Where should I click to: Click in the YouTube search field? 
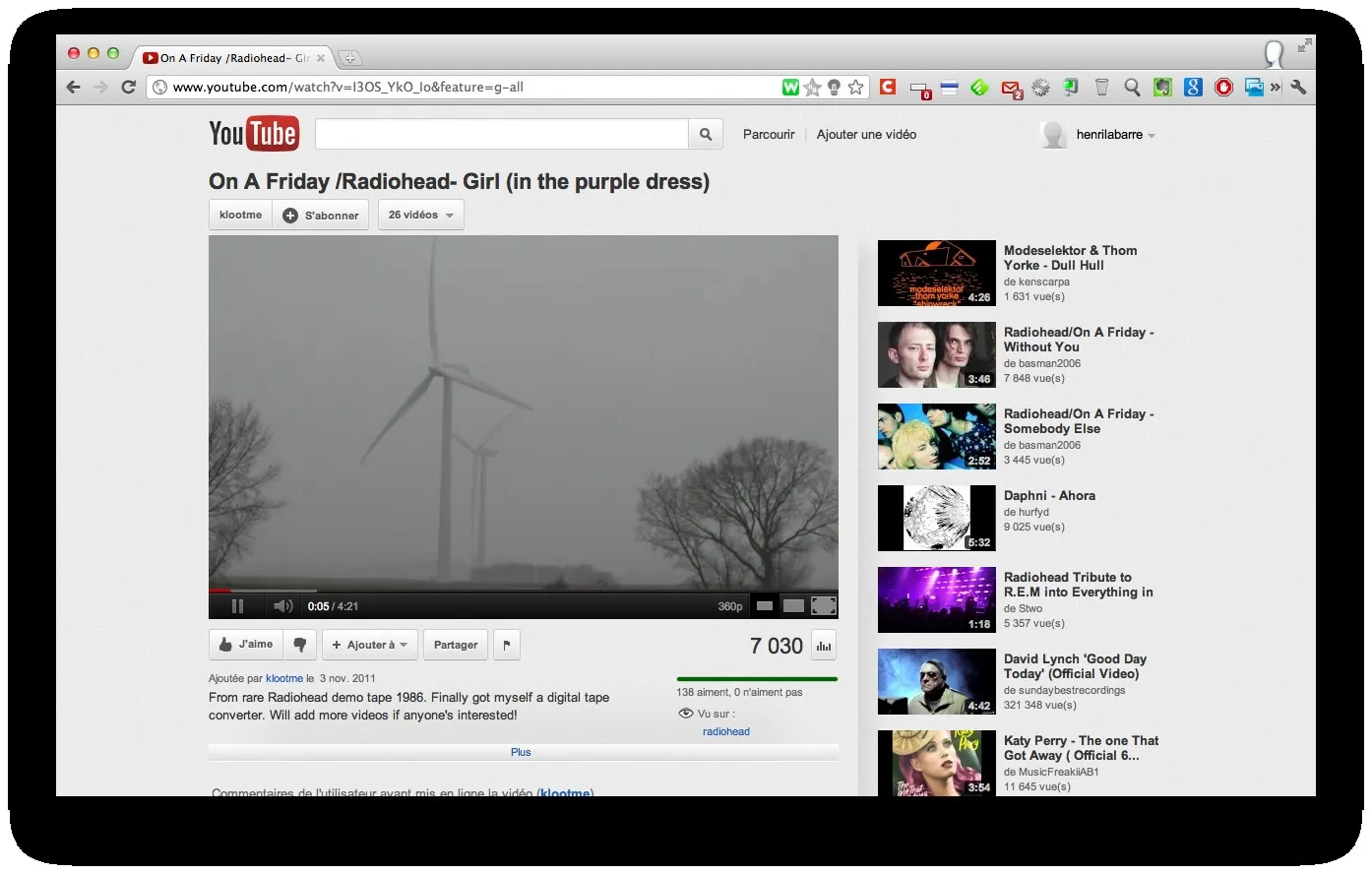pos(501,135)
